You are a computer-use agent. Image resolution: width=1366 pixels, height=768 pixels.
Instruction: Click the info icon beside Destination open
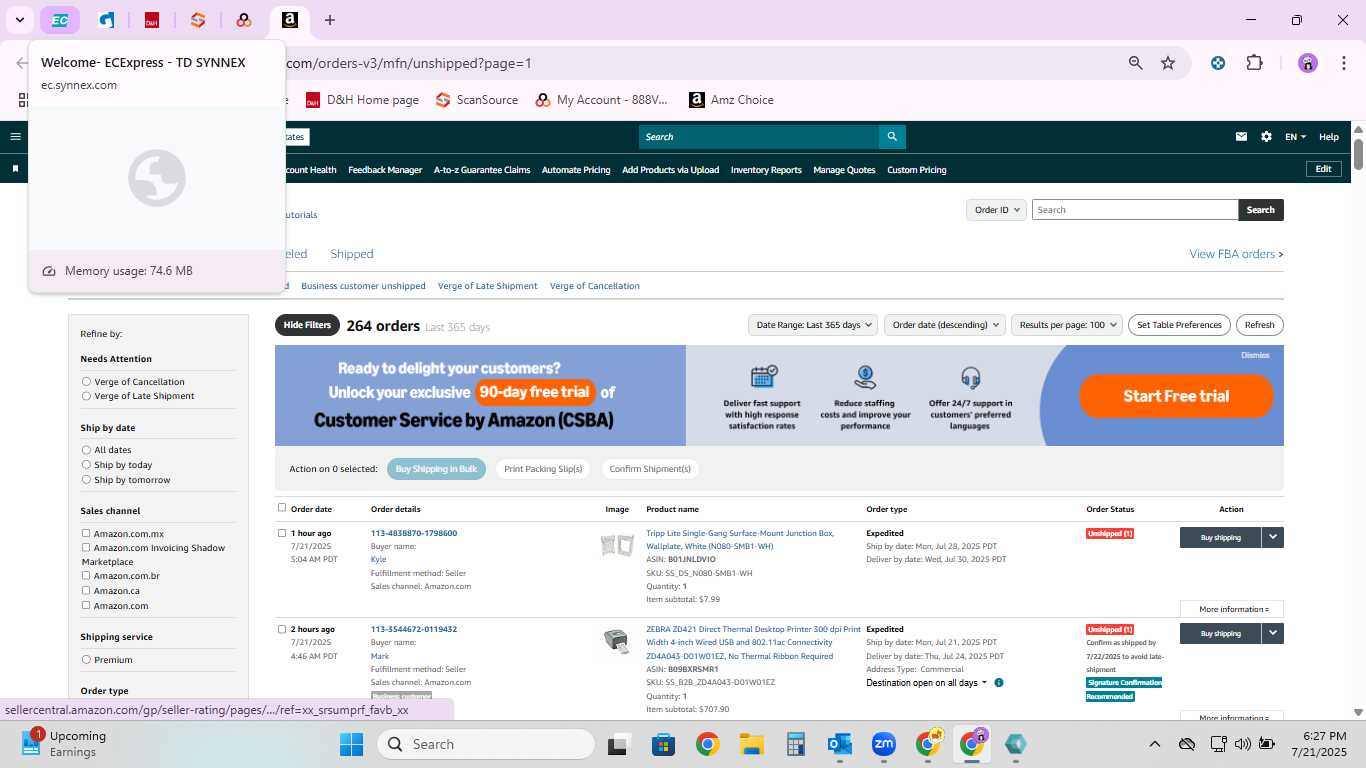tap(999, 683)
